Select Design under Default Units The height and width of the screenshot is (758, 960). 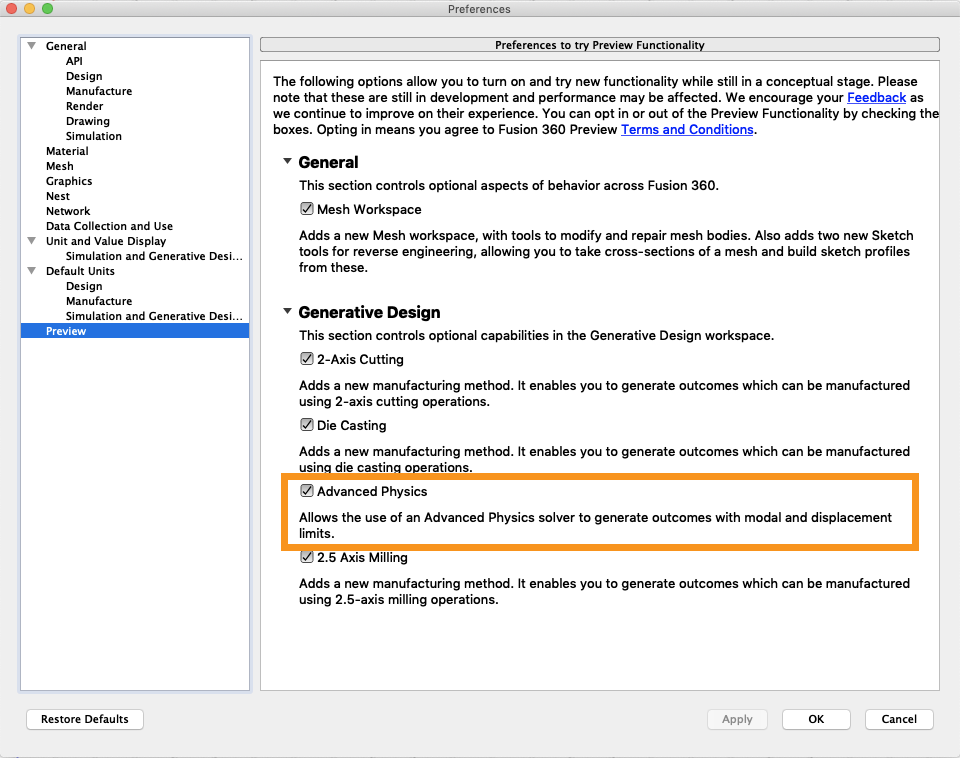point(84,286)
